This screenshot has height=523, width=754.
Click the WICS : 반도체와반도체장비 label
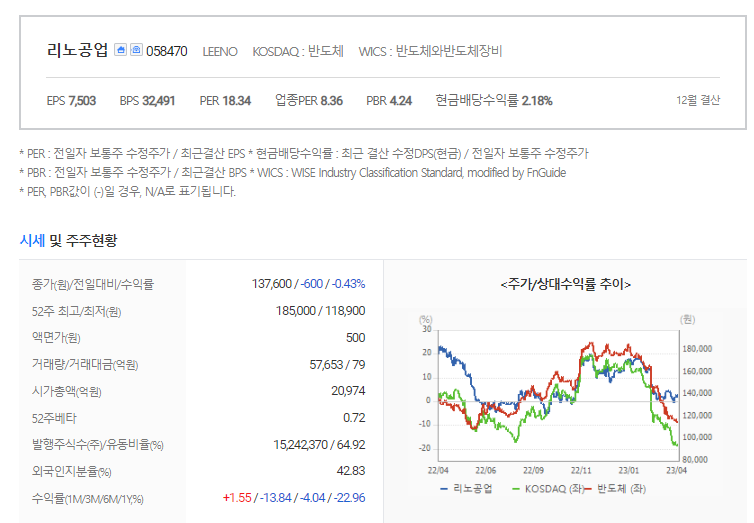point(430,51)
